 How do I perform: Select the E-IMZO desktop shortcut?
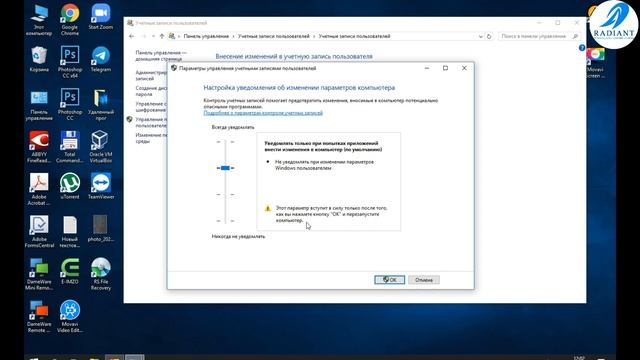[70, 271]
